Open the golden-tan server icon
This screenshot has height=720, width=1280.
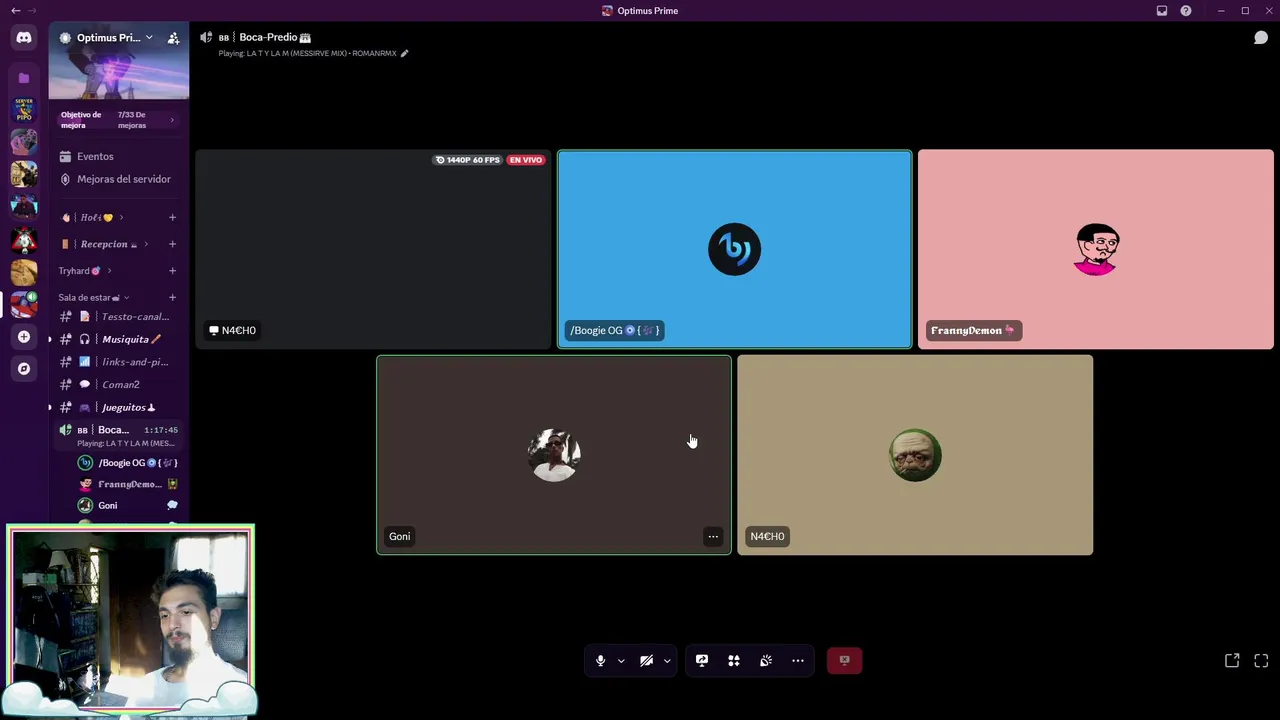point(24,272)
